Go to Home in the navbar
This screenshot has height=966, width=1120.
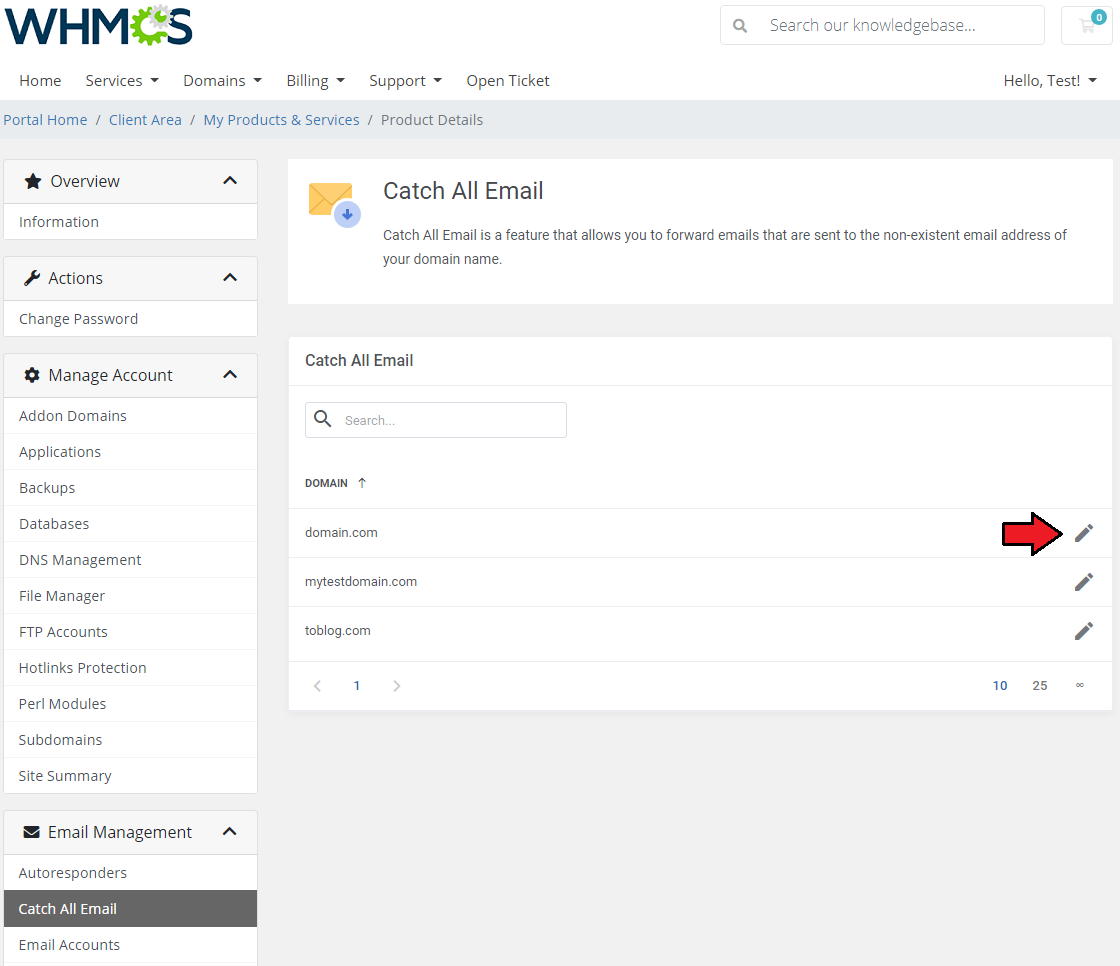(x=40, y=81)
